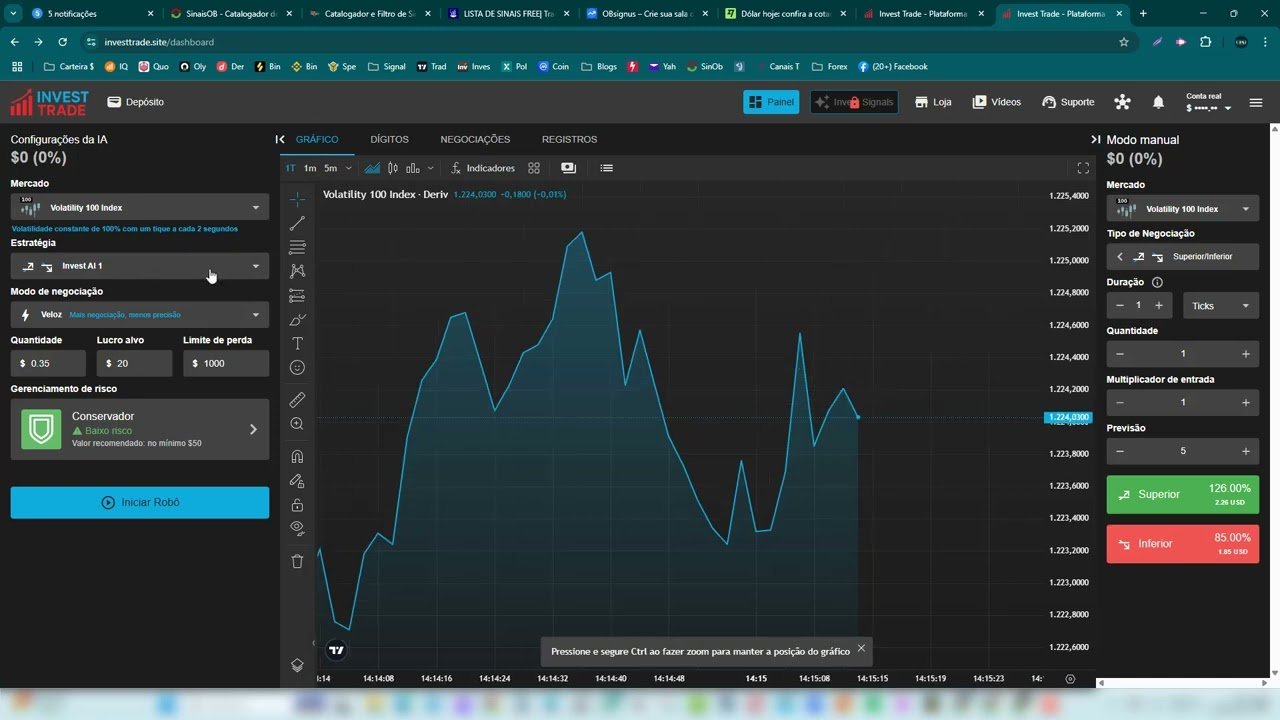The image size is (1280, 720).
Task: Select the crosshair cursor tool
Action: pos(297,200)
